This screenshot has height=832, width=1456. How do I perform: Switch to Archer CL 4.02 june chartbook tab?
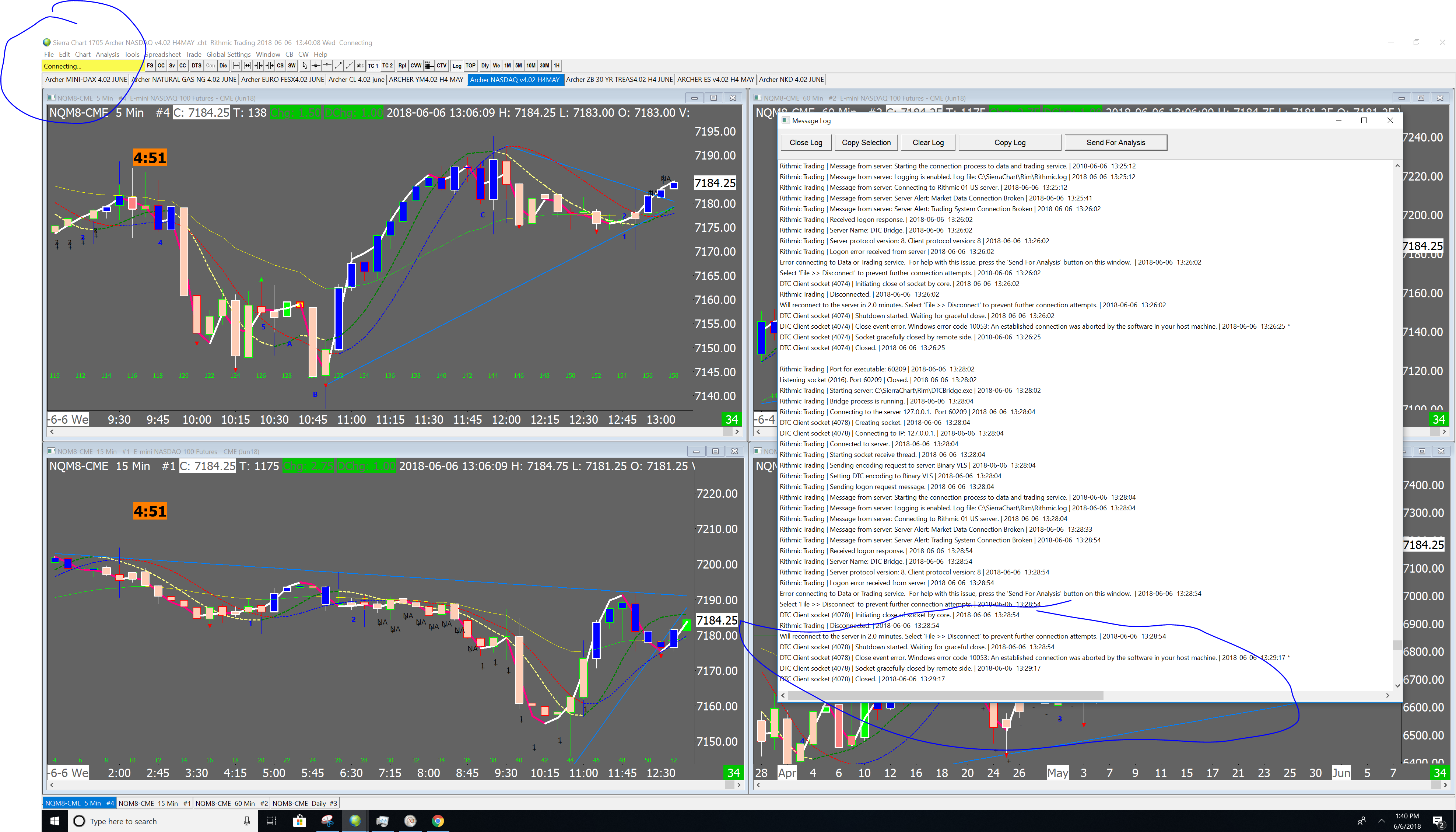[357, 80]
